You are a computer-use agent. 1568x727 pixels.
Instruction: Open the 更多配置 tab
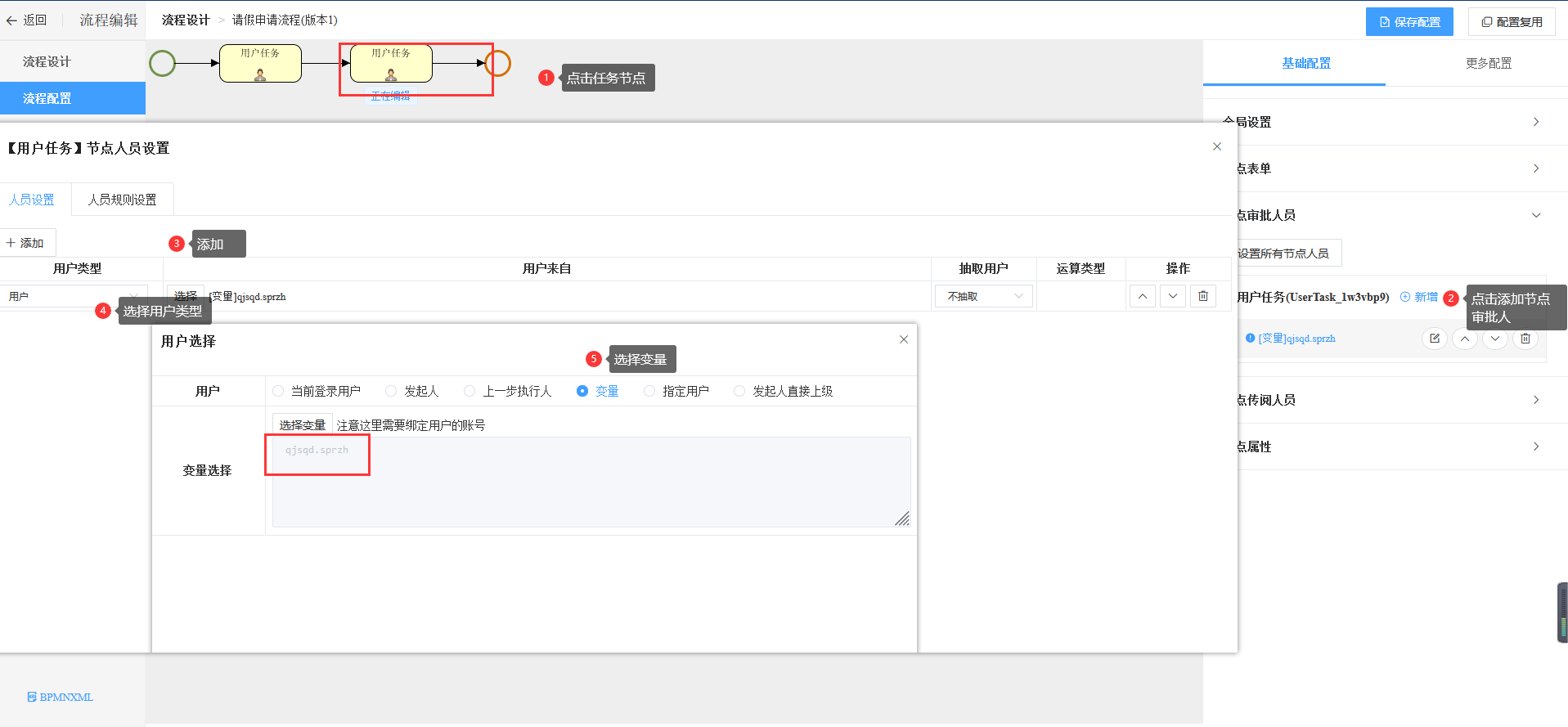coord(1488,63)
